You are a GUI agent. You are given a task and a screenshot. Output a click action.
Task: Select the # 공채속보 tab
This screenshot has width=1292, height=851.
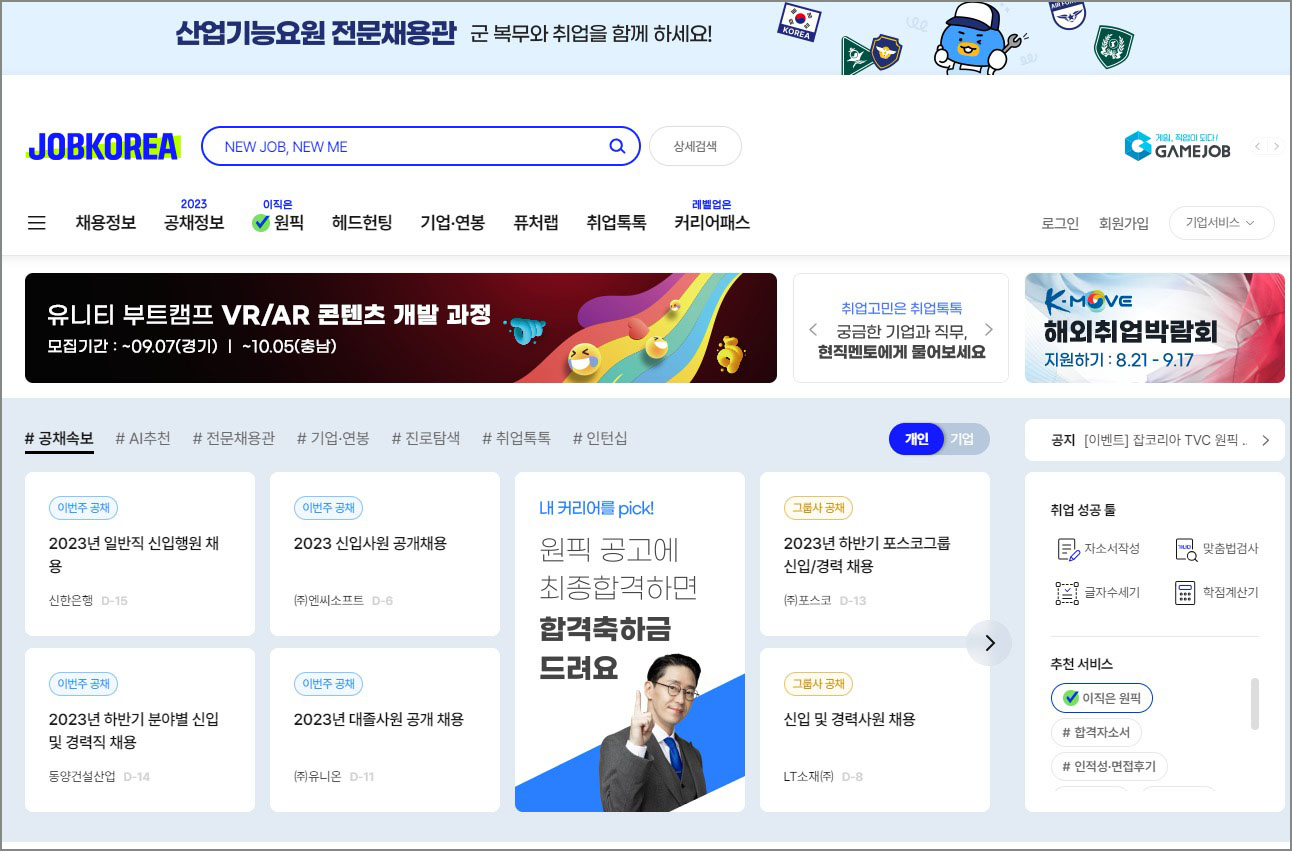(x=59, y=438)
